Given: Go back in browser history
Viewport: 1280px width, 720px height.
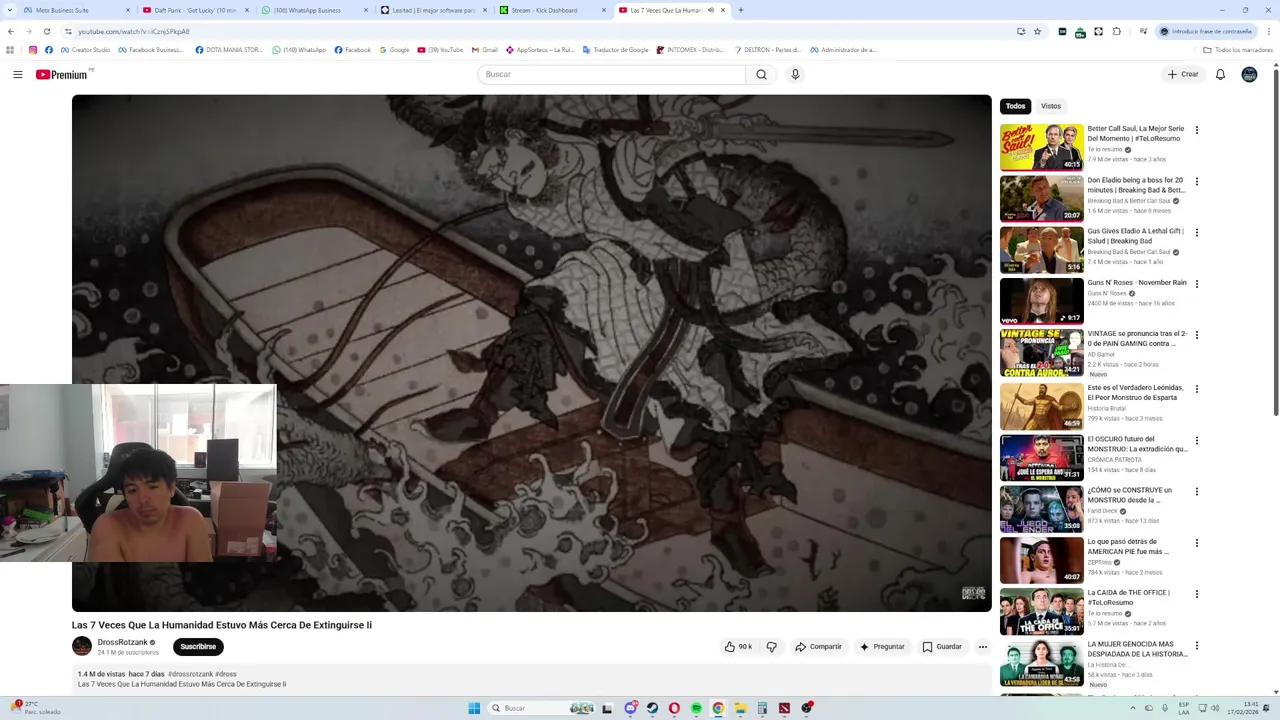Looking at the screenshot, I should 11,31.
